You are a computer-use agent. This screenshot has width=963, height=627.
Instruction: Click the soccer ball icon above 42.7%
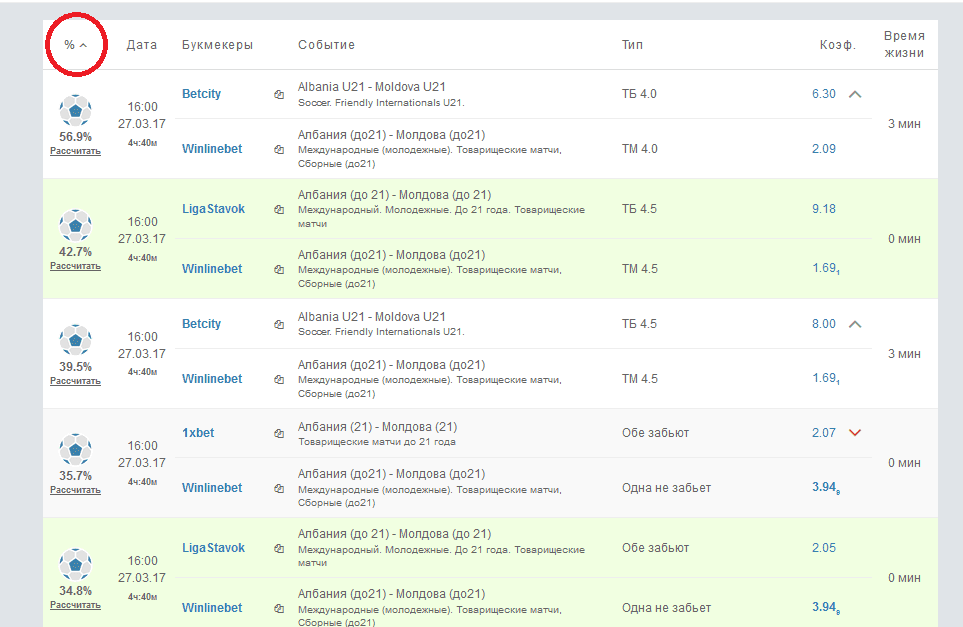[x=75, y=225]
